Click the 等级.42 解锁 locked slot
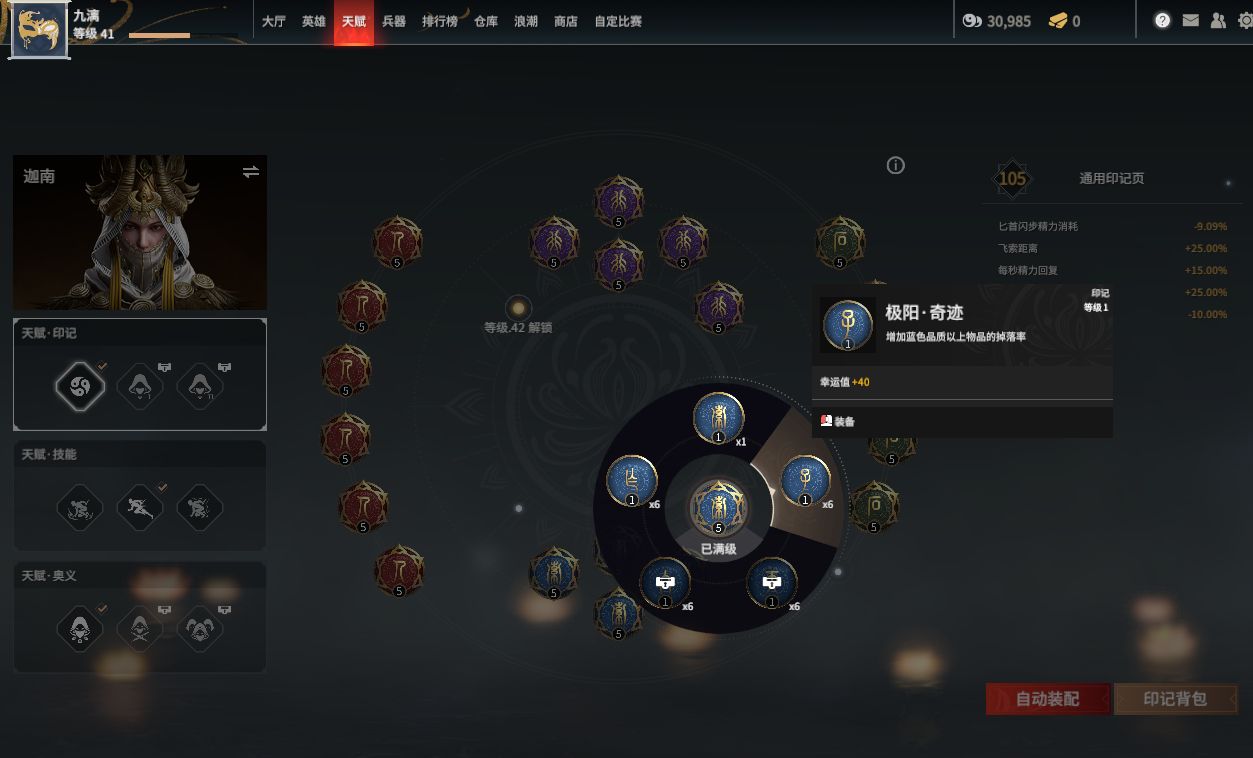 (x=518, y=308)
